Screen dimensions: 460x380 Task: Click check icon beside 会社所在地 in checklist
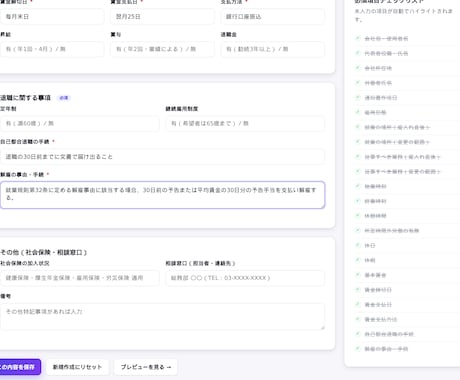358,68
